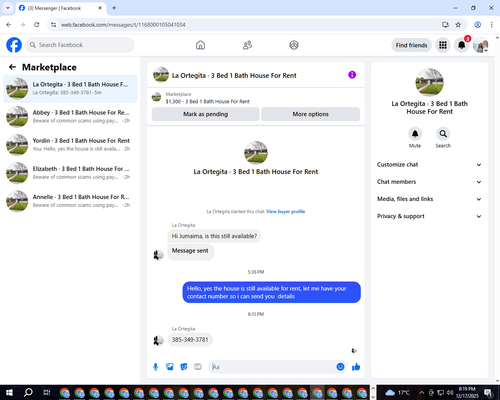
Task: Send a thumbs-up like
Action: click(x=356, y=367)
